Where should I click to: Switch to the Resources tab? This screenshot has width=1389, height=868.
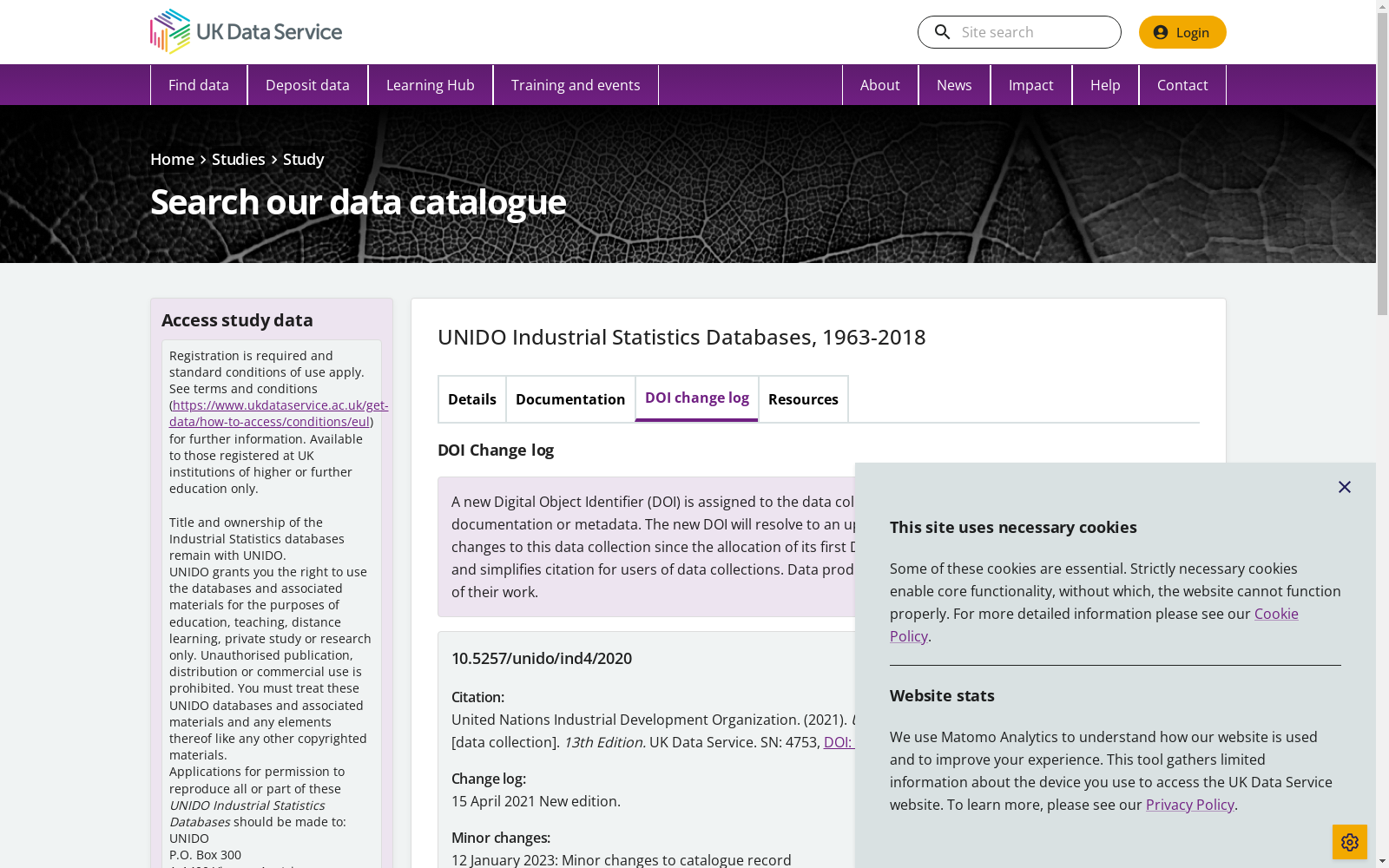coord(803,399)
